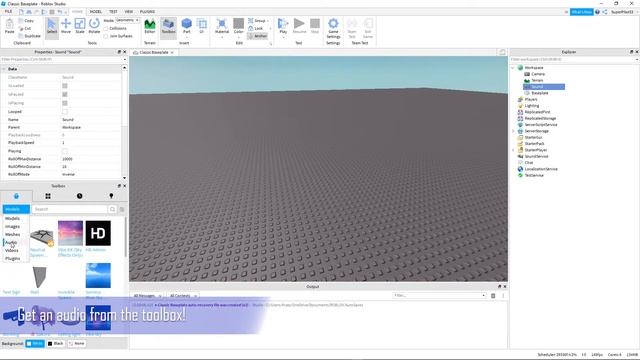Screen dimensions: 640x360
Task: Open Toolbox search filter options
Action: 122,209
